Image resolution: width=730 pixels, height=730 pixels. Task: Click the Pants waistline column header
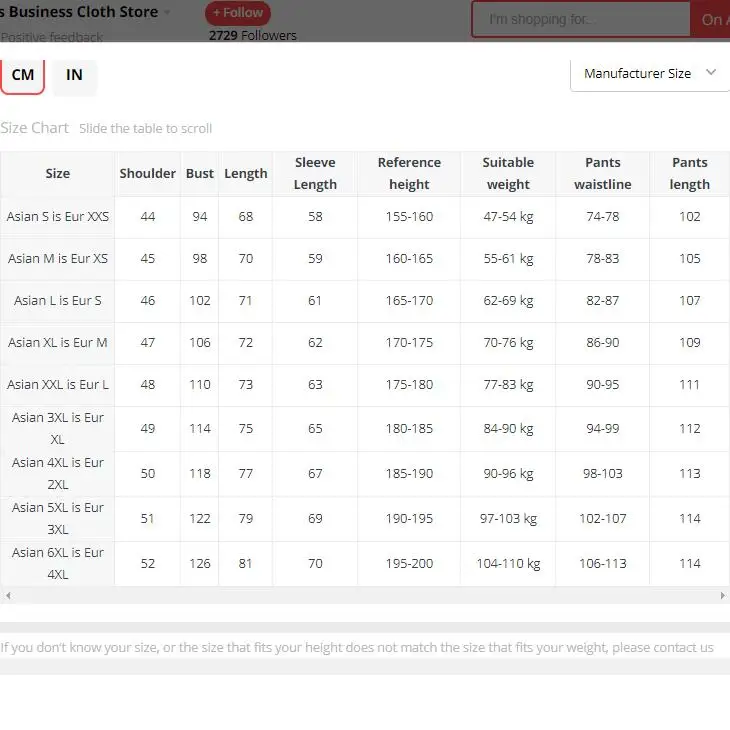click(x=602, y=174)
